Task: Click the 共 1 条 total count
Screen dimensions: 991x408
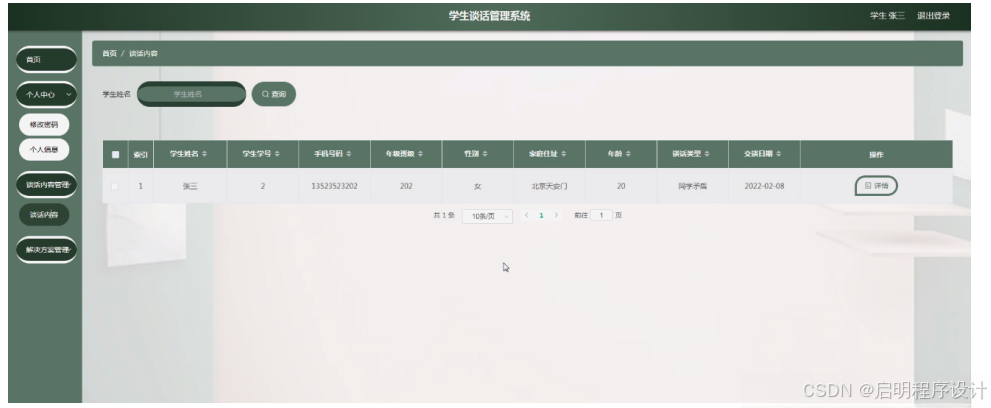Action: (x=444, y=215)
